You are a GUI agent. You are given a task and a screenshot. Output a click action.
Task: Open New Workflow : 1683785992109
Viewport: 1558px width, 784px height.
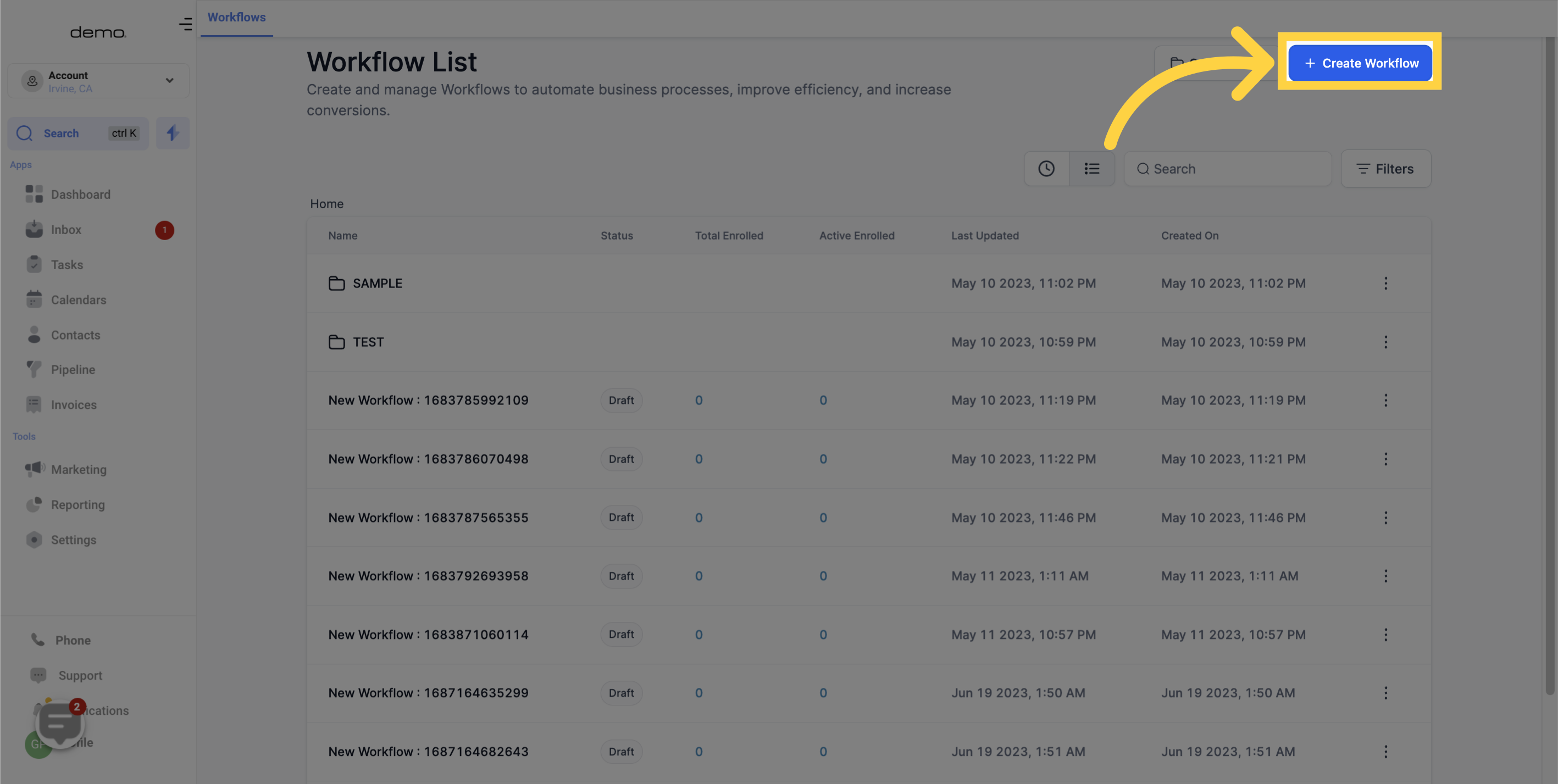pyautogui.click(x=428, y=400)
